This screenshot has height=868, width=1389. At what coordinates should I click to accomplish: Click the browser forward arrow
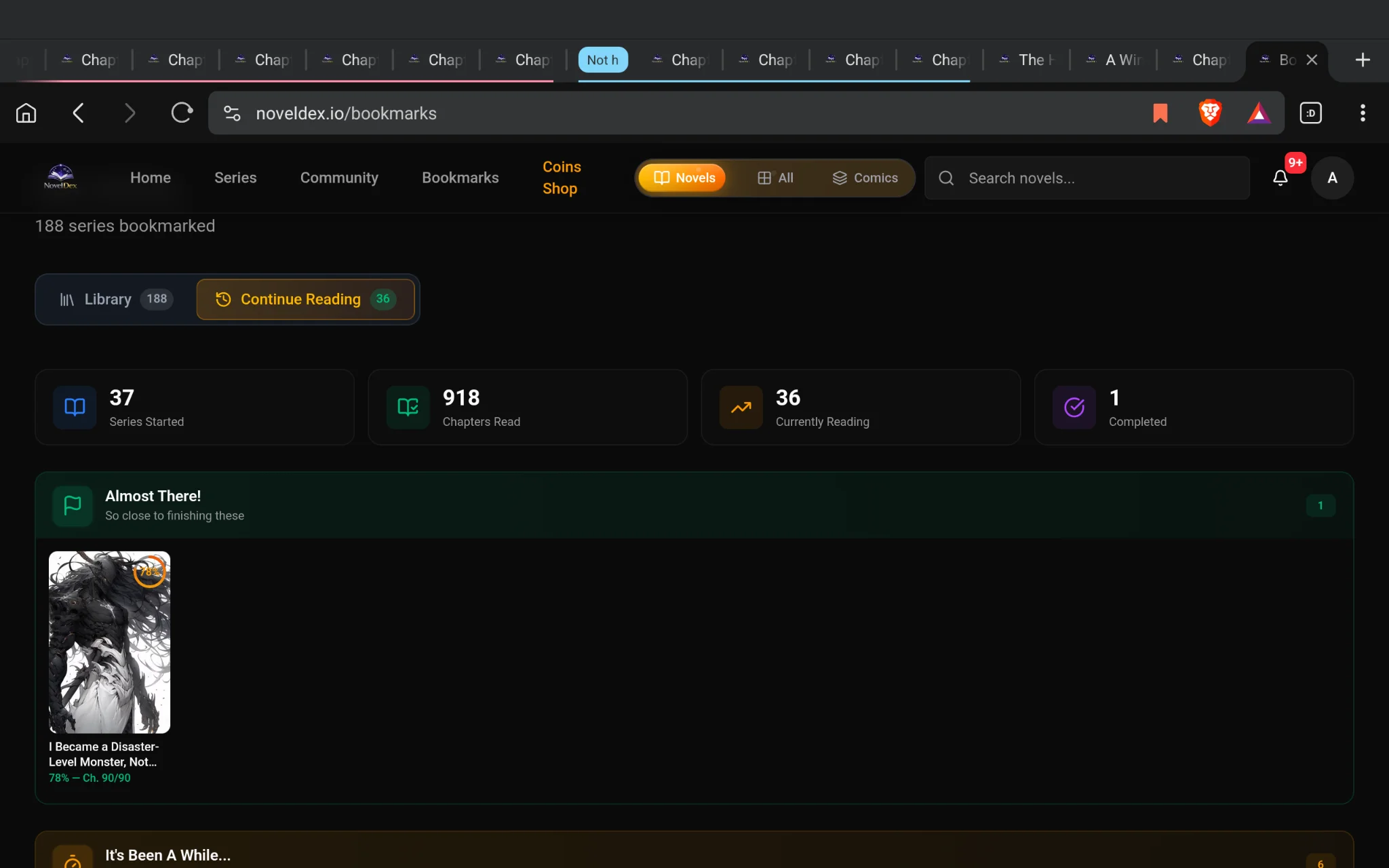pos(130,113)
